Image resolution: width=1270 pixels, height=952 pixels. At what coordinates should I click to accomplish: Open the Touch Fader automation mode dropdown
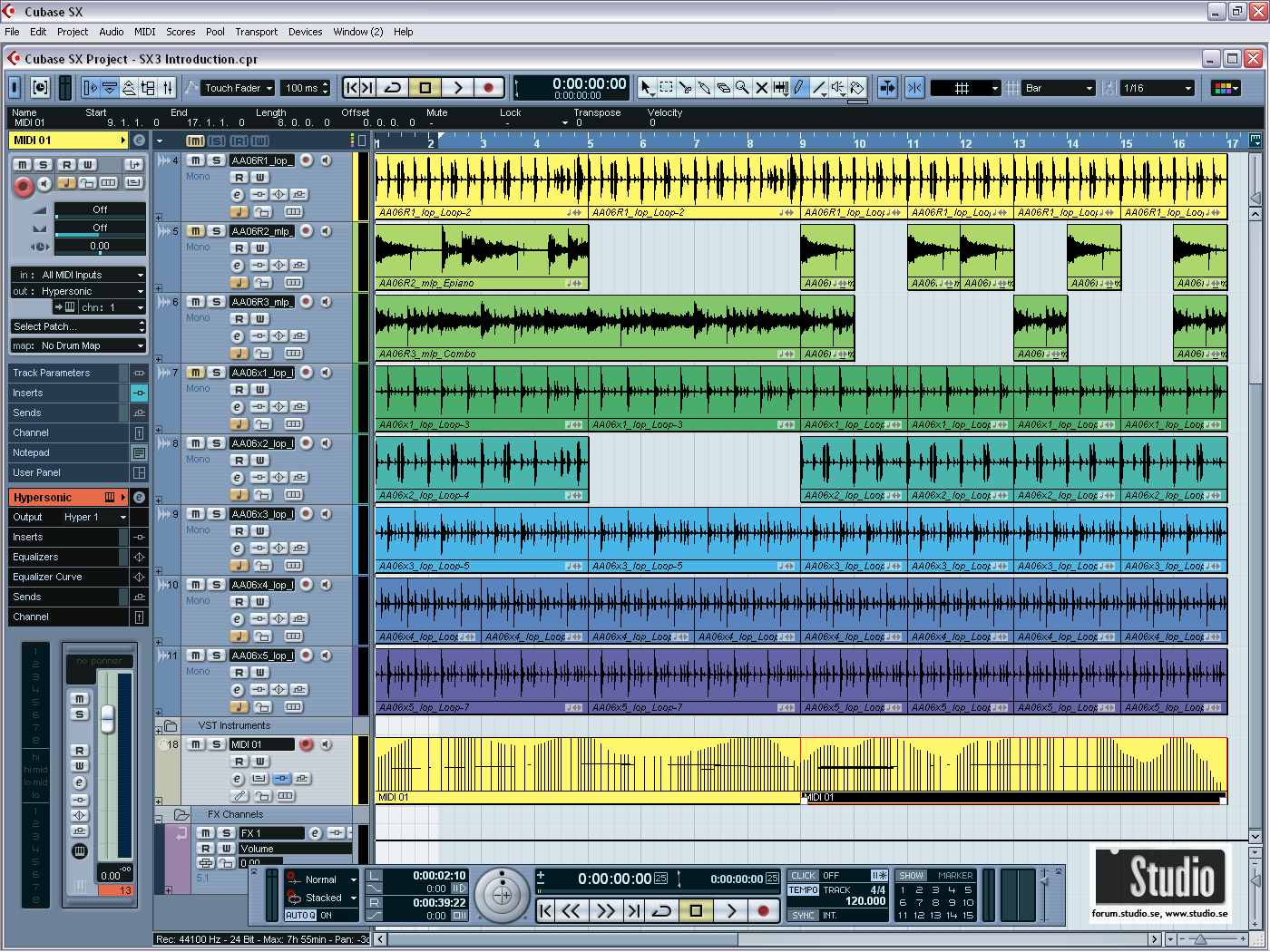click(239, 88)
